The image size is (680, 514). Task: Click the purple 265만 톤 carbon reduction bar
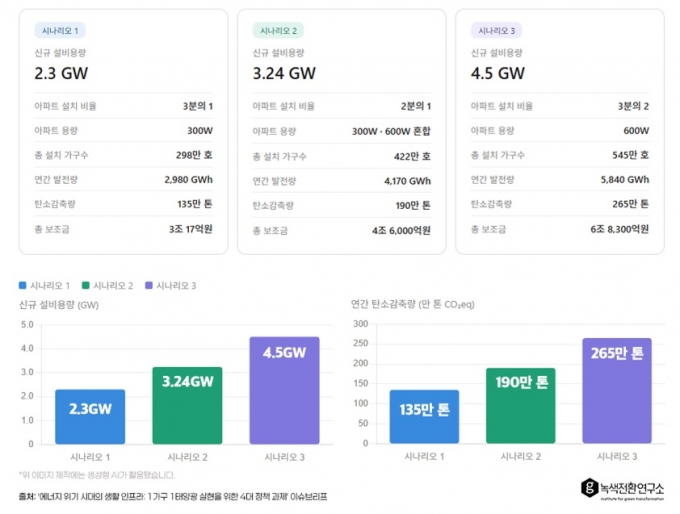click(x=617, y=391)
